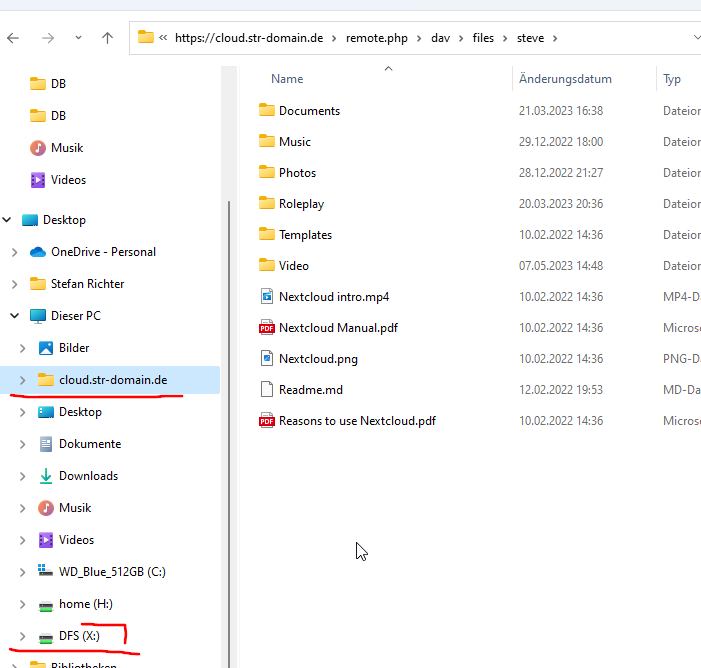
Task: Select the Music folder icon
Action: click(267, 141)
